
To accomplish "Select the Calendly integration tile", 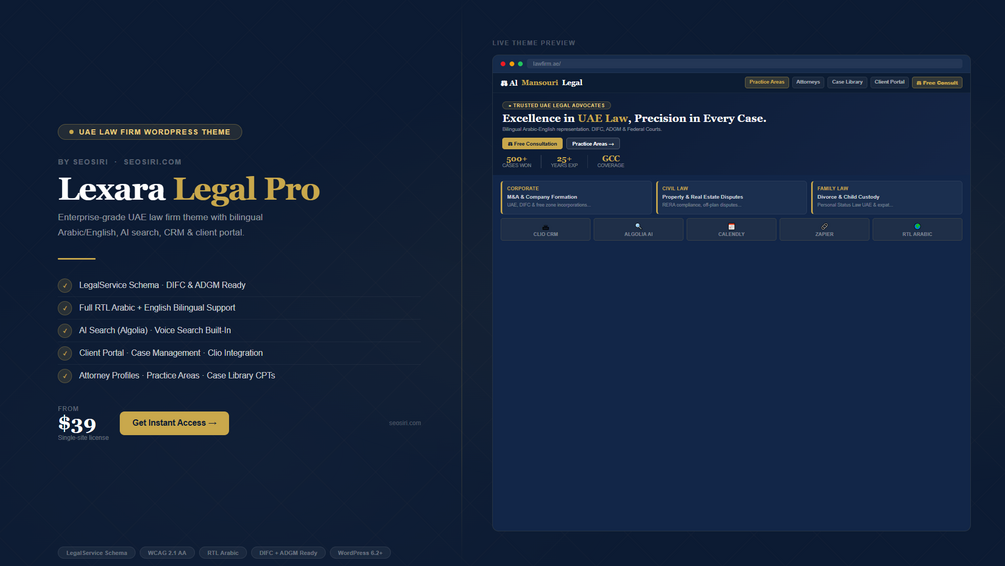I will point(731,229).
